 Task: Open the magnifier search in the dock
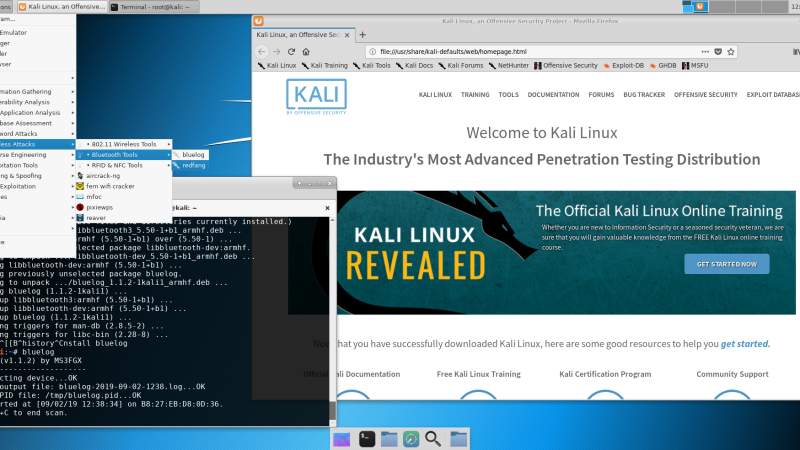(x=433, y=438)
